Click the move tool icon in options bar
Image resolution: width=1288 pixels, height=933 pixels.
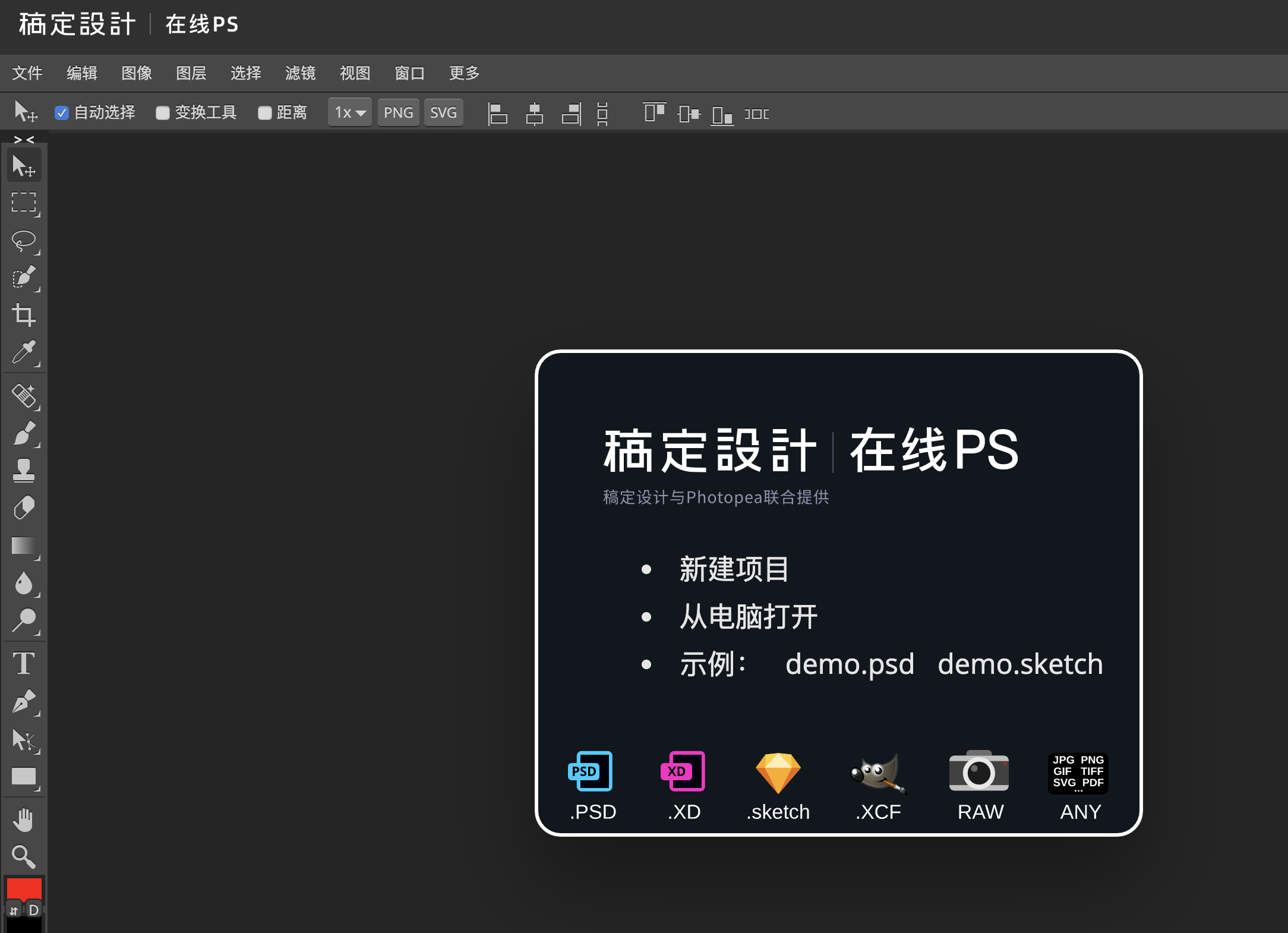(25, 112)
